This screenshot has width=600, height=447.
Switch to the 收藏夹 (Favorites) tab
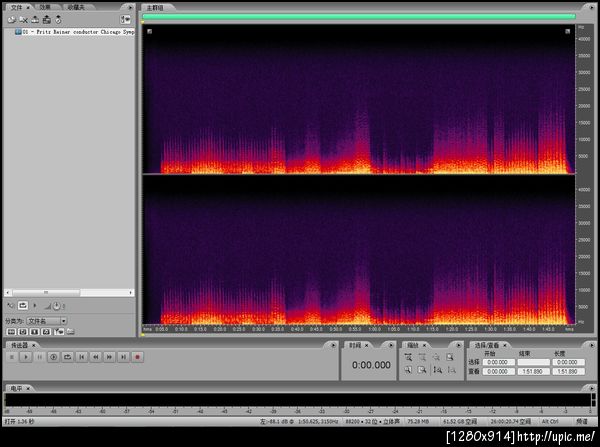(75, 7)
